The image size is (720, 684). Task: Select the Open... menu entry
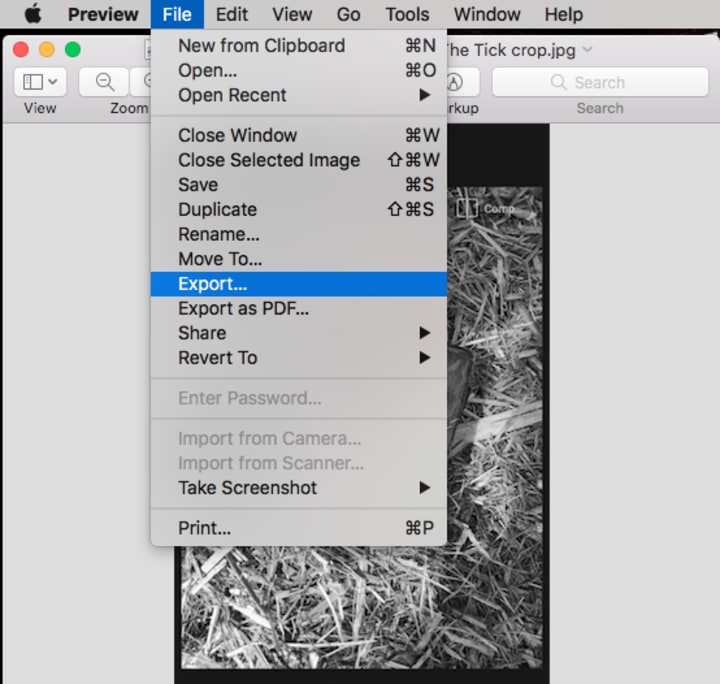[x=299, y=70]
